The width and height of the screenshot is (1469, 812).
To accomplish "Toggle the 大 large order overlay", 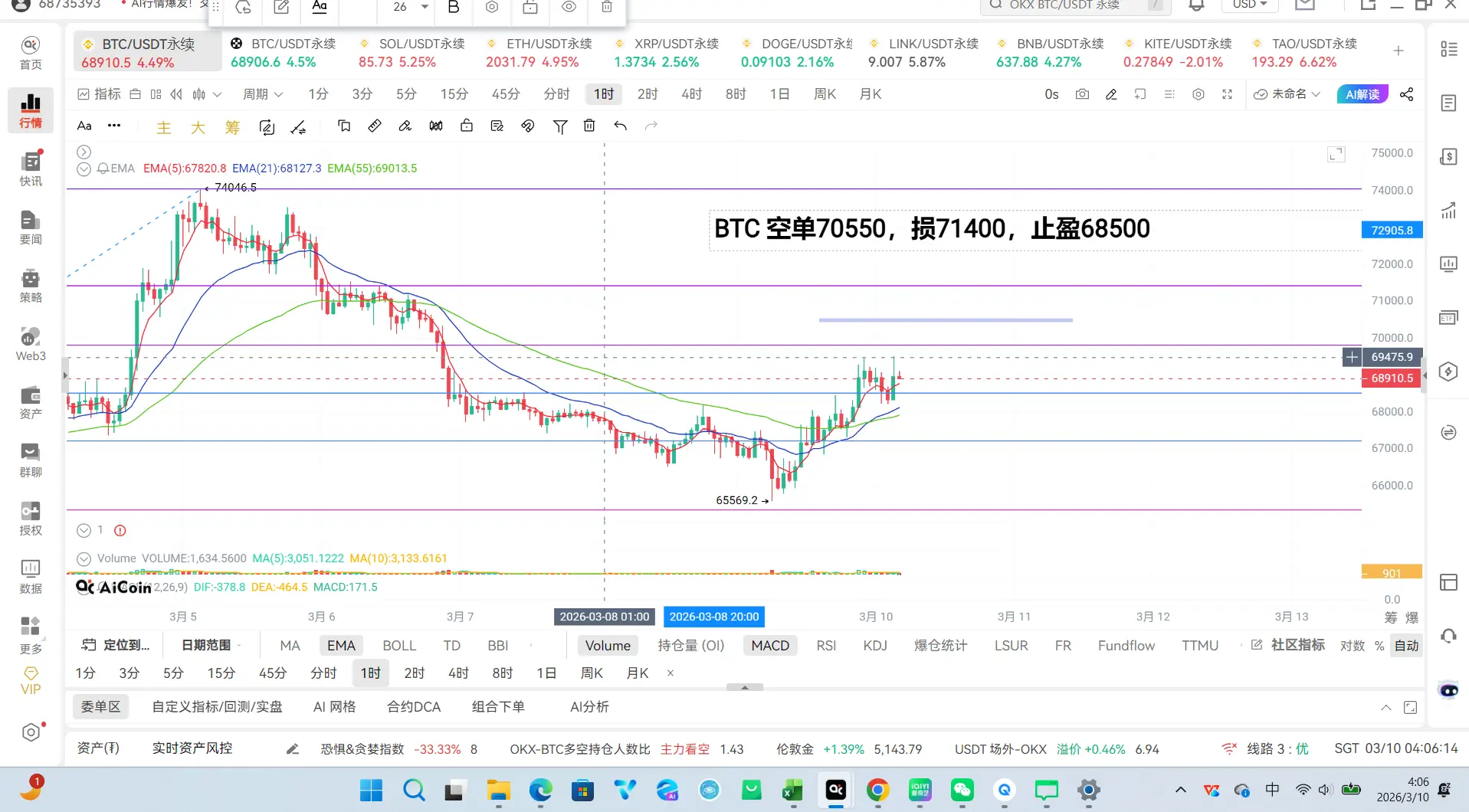I will pos(198,127).
